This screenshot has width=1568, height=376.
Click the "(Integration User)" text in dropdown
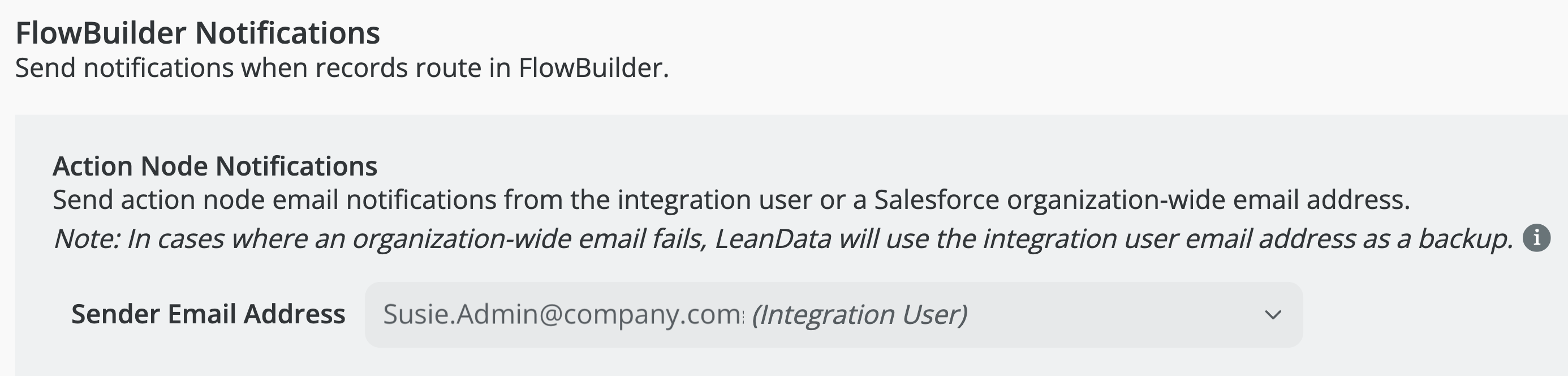point(859,314)
